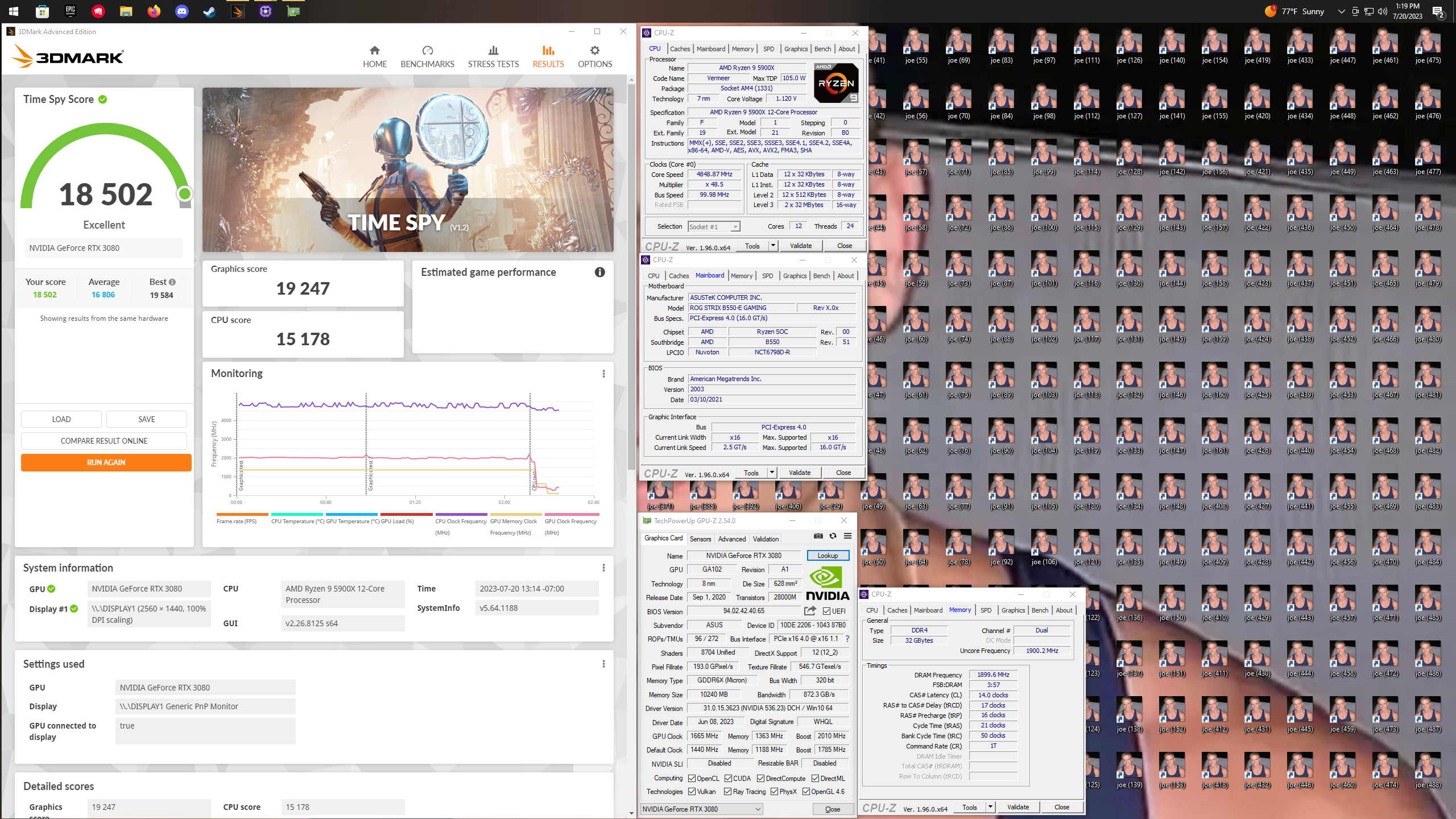The width and height of the screenshot is (1456, 819).
Task: Launch Firefox from the taskbar
Action: (154, 11)
